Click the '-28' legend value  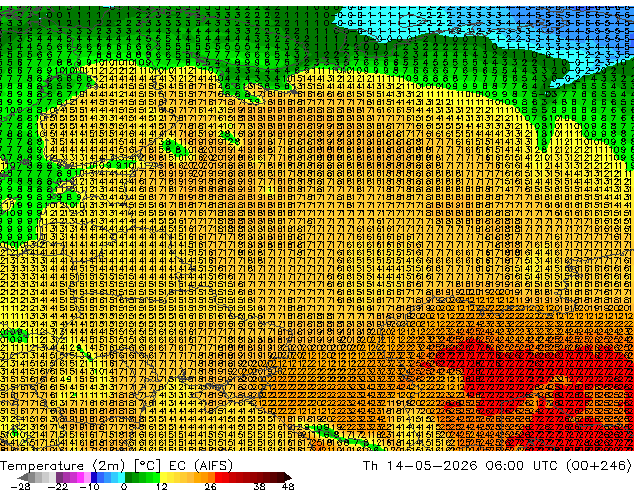(x=21, y=486)
